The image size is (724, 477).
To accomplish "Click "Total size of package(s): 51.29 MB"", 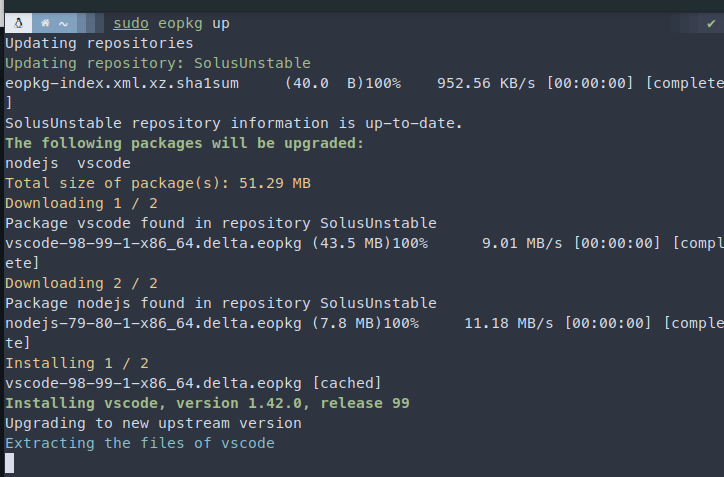I will click(158, 183).
